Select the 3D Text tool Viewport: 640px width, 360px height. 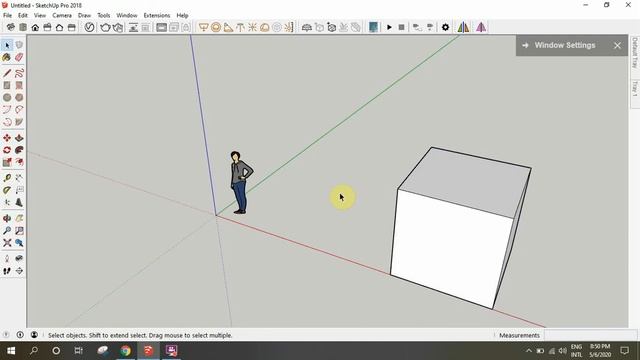coord(19,202)
